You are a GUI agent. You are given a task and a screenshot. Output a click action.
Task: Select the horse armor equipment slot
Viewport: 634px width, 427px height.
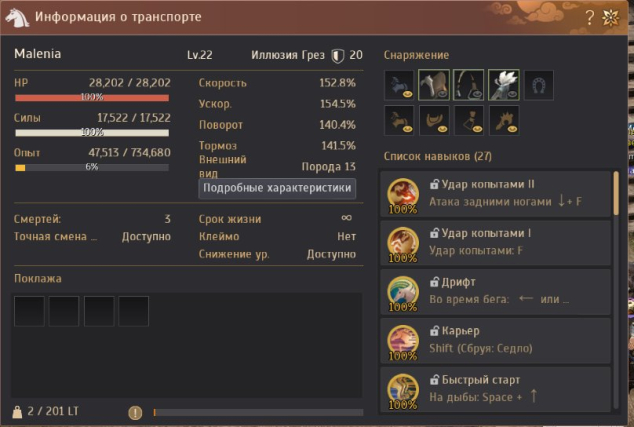(x=433, y=85)
